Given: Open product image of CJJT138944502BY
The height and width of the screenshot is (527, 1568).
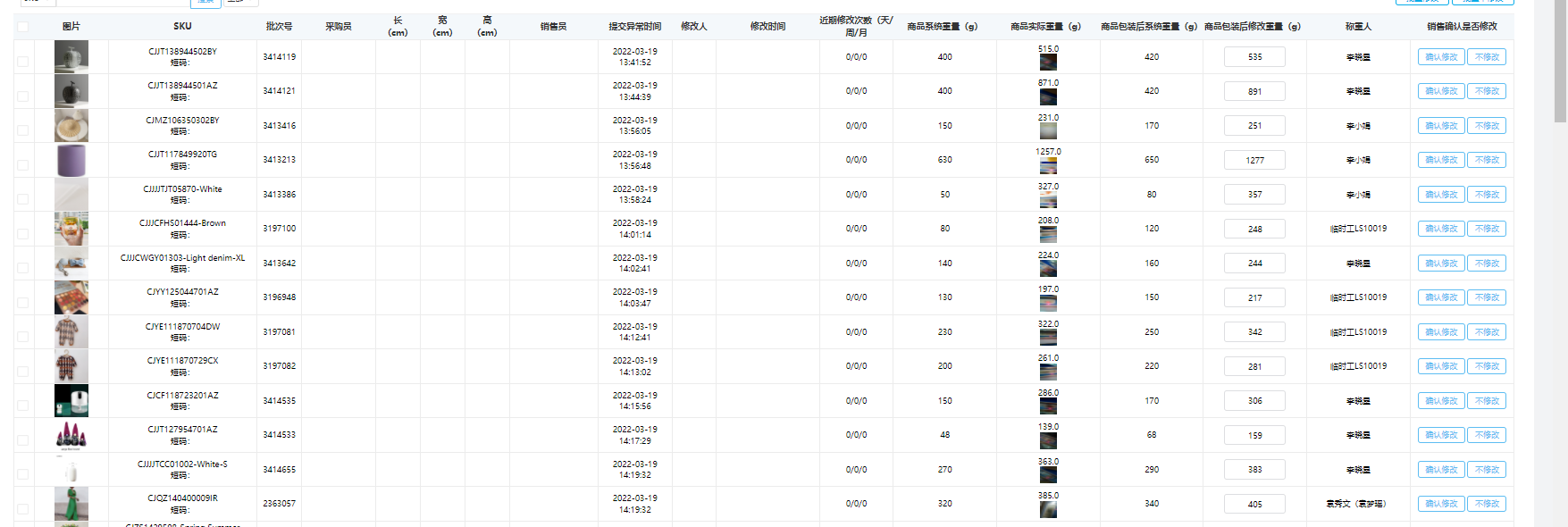Looking at the screenshot, I should click(71, 56).
